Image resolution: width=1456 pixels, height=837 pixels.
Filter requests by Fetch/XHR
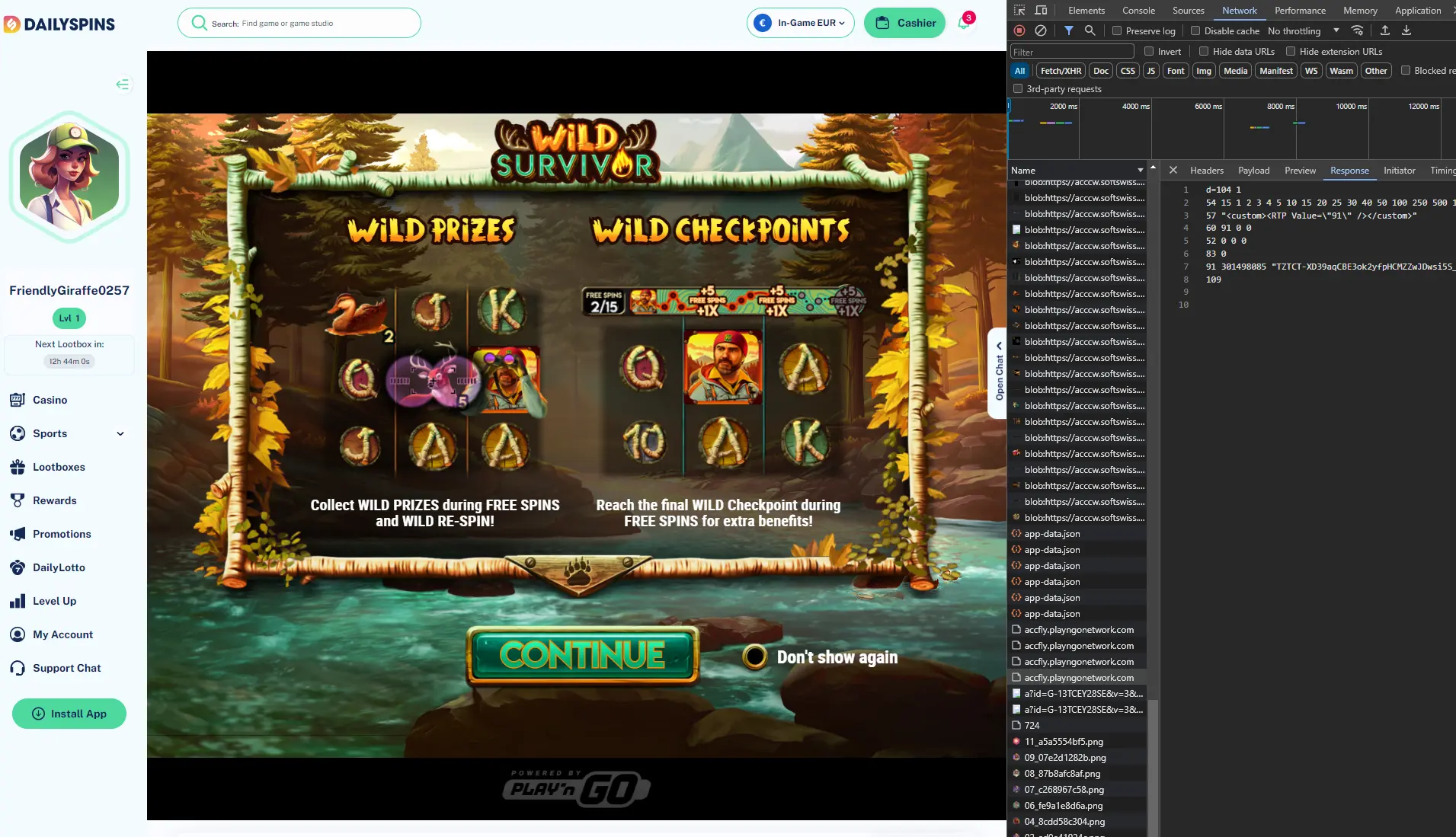tap(1061, 71)
